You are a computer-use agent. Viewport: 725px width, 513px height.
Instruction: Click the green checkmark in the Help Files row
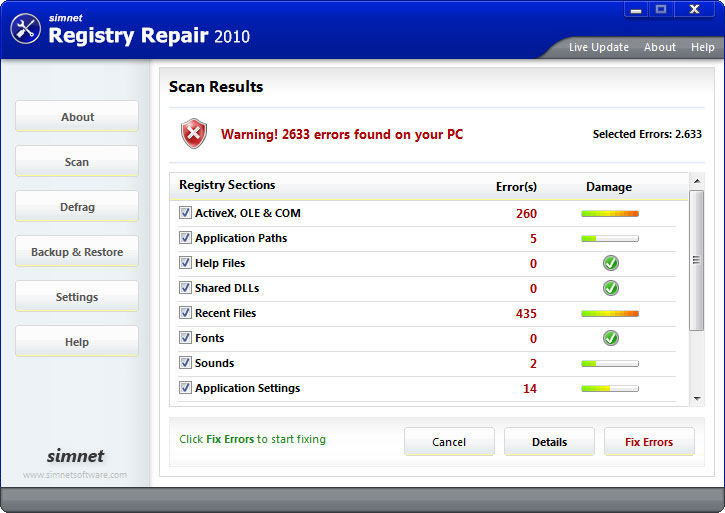coord(610,263)
